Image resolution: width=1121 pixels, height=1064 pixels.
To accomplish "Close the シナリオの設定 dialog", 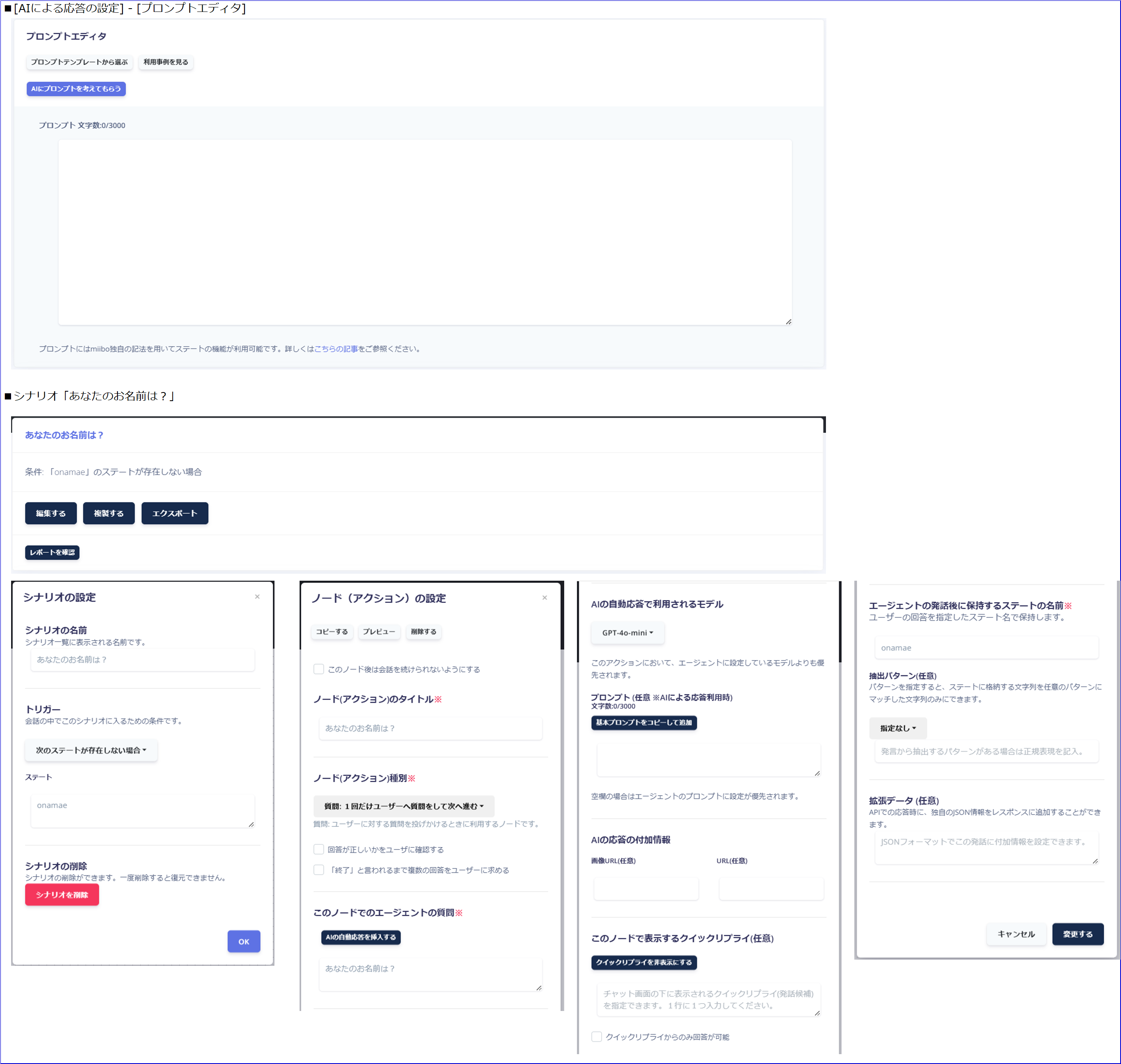I will point(257,597).
